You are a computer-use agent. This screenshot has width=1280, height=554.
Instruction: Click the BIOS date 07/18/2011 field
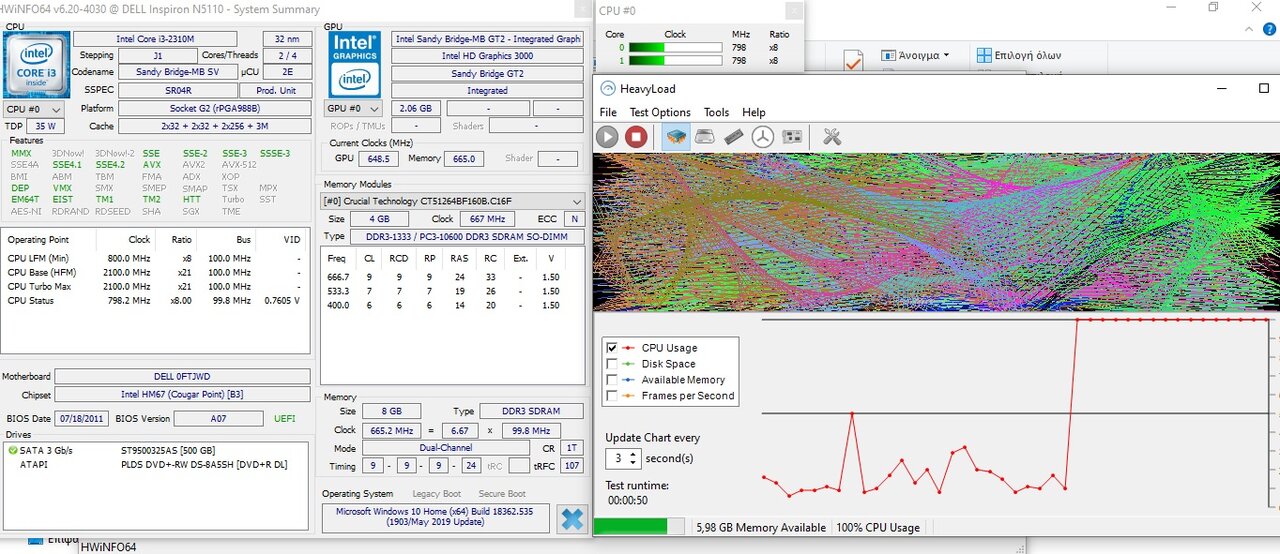point(82,418)
